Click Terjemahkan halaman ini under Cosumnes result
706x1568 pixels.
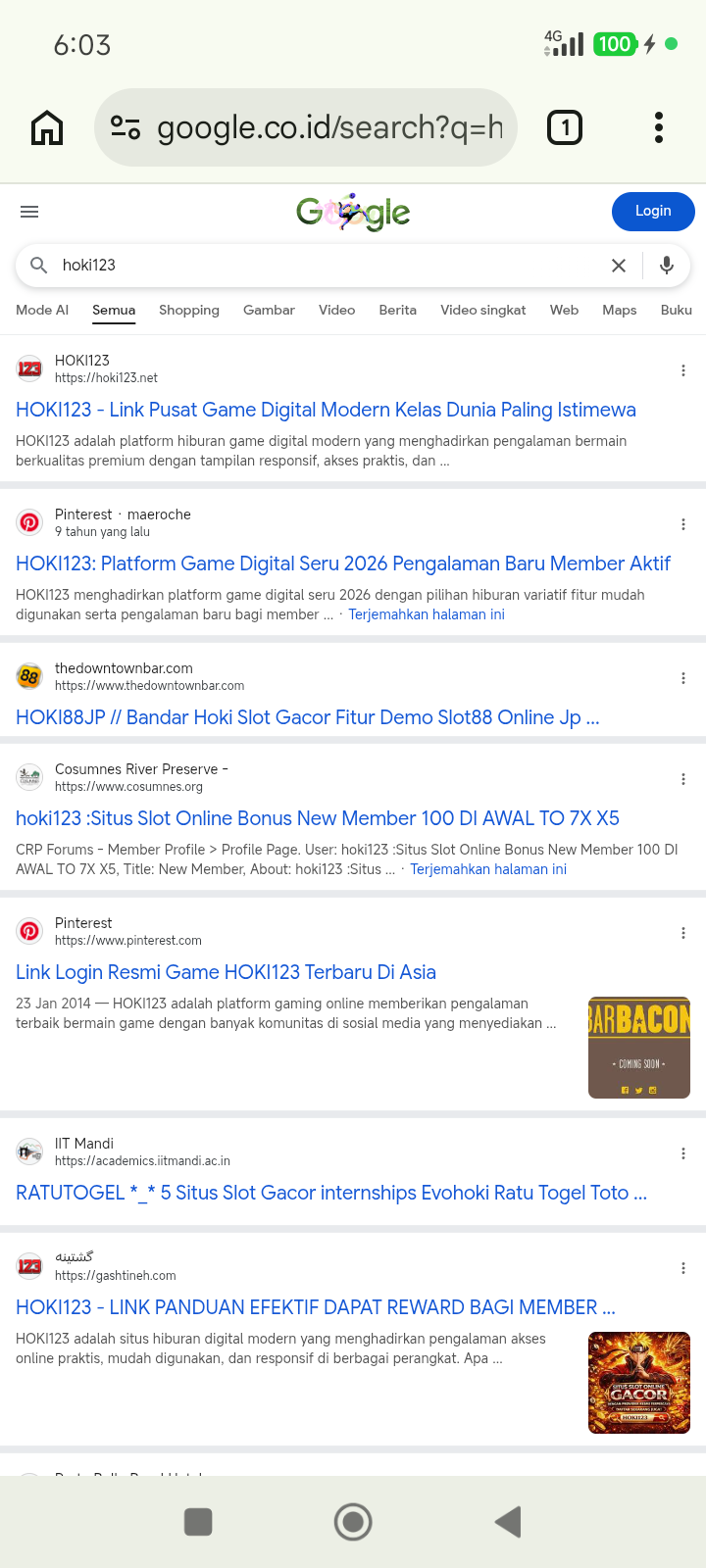pos(488,869)
